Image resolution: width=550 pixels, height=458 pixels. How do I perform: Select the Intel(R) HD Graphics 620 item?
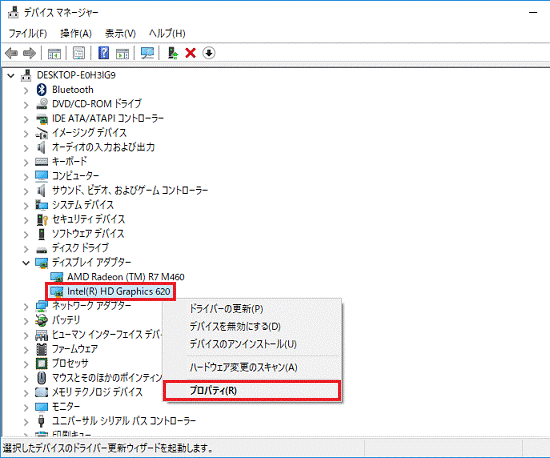coord(119,291)
